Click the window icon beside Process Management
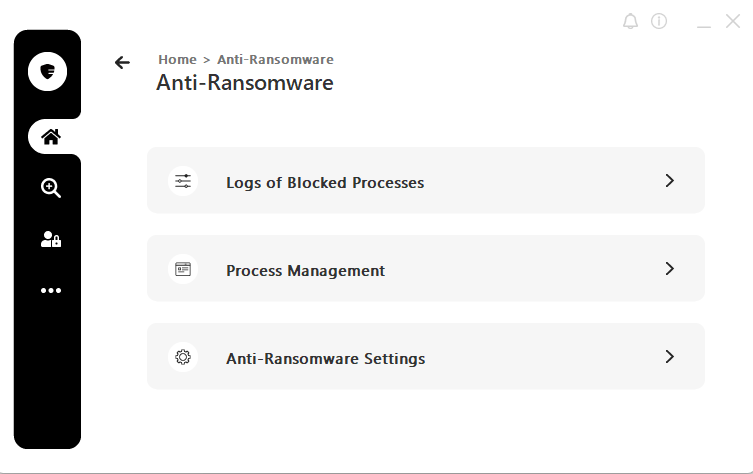 183,269
